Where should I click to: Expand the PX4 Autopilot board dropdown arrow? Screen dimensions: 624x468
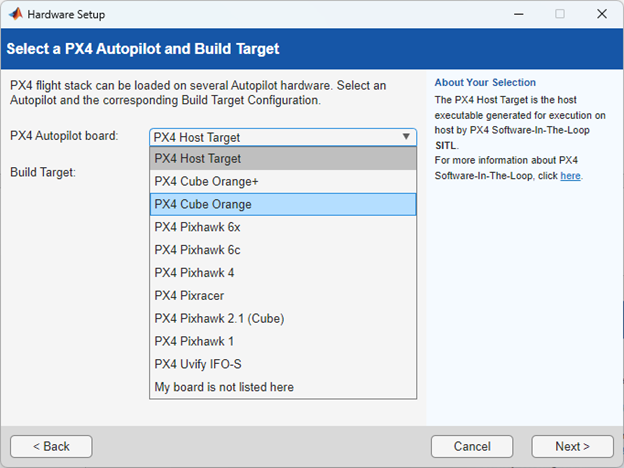pos(406,137)
